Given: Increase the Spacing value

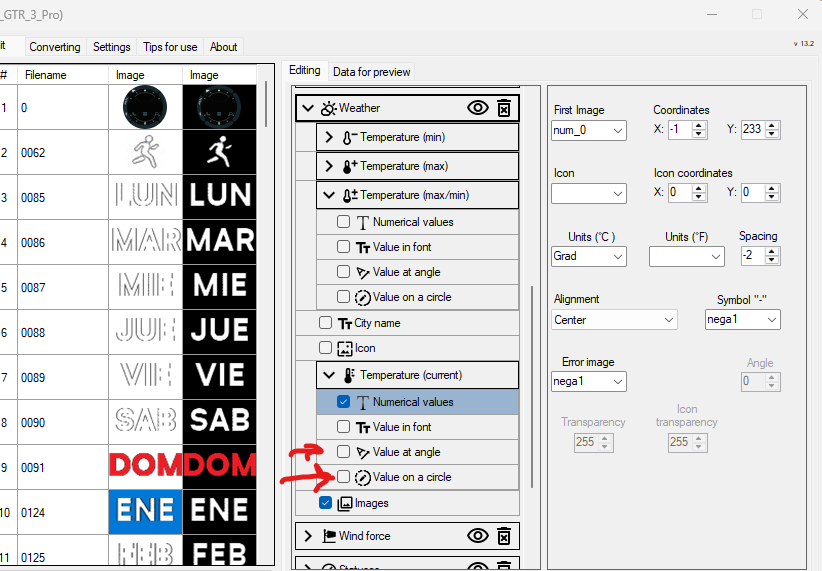Looking at the screenshot, I should click(x=772, y=252).
